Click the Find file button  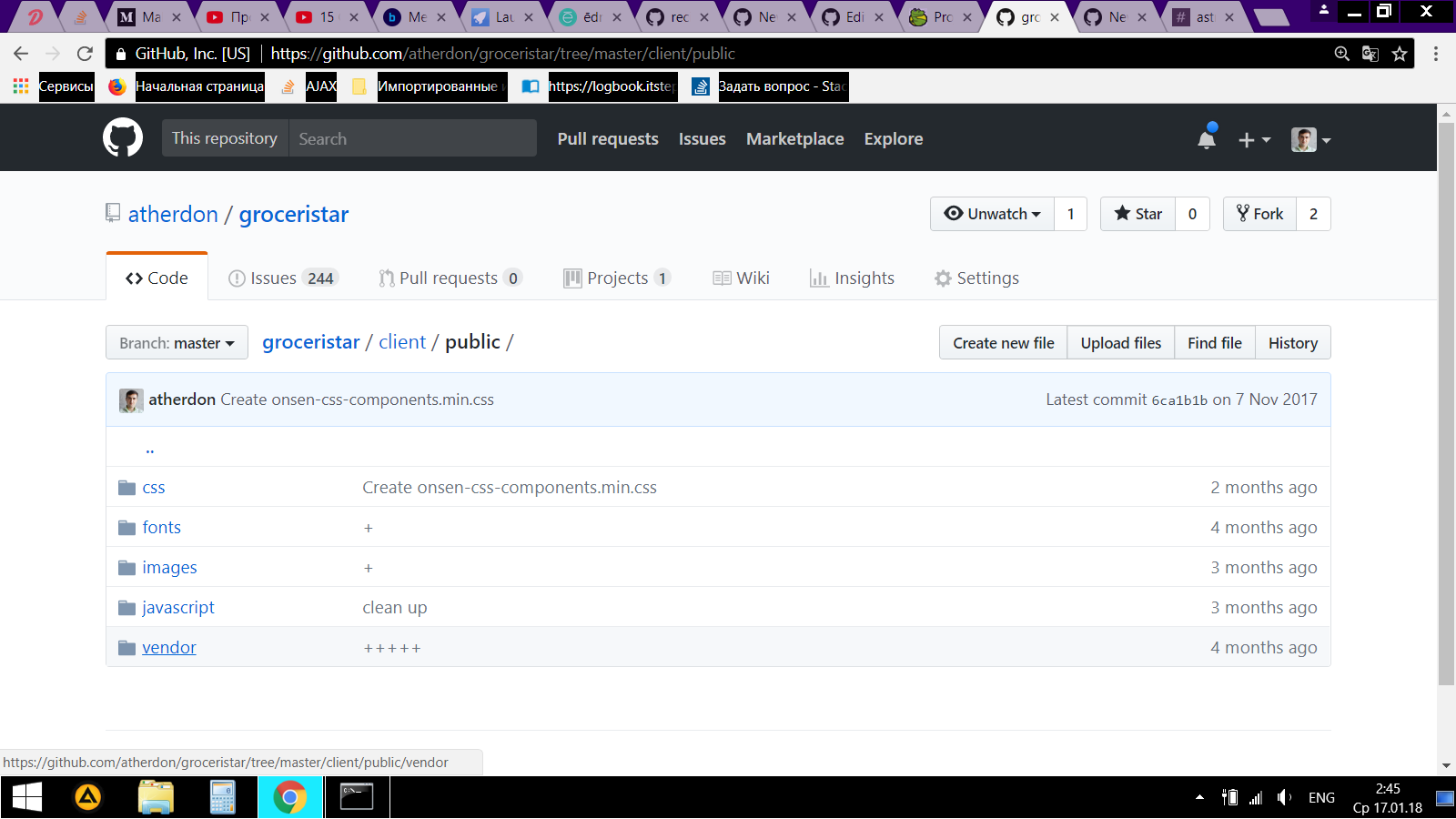1214,343
